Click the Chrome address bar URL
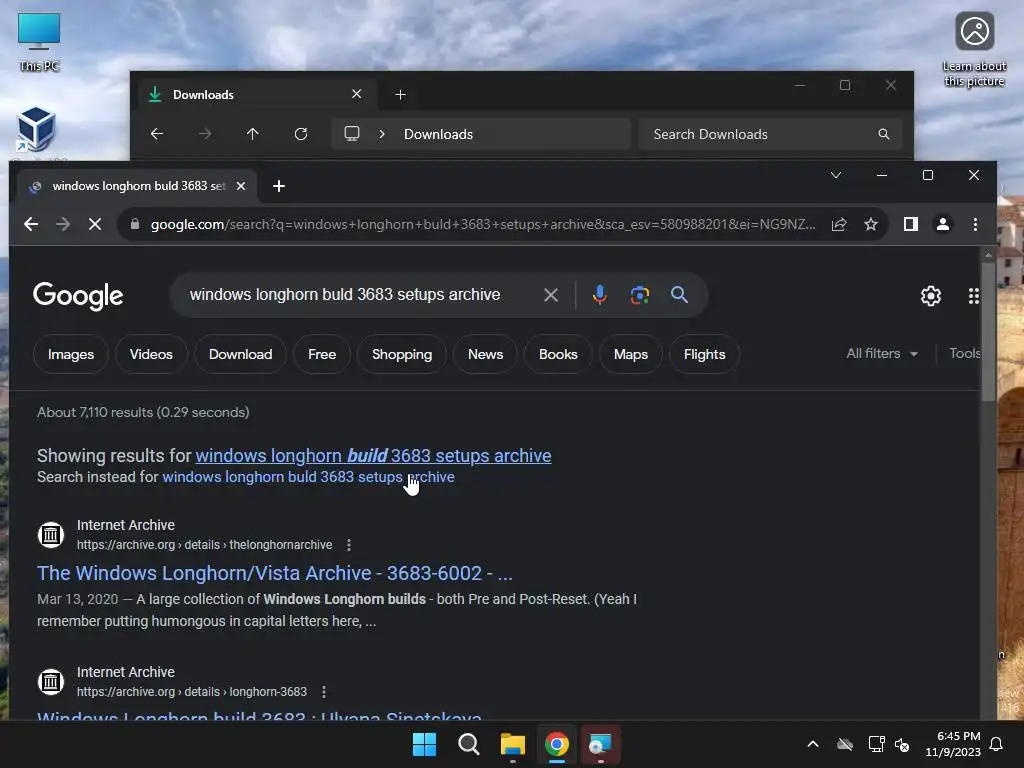1024x768 pixels. [483, 225]
